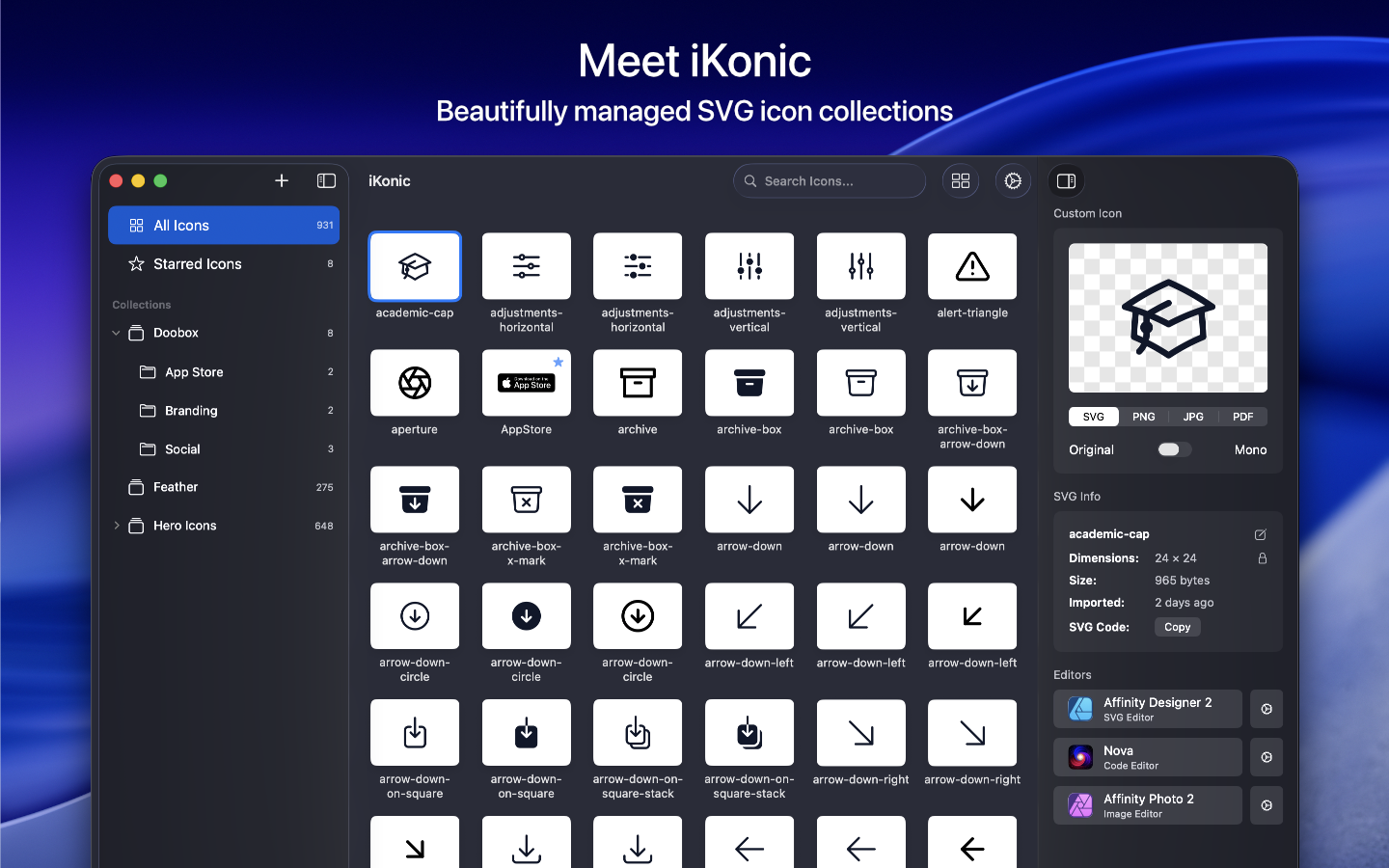Select the academic-cap icon in the grid
The width and height of the screenshot is (1389, 868).
(x=415, y=266)
